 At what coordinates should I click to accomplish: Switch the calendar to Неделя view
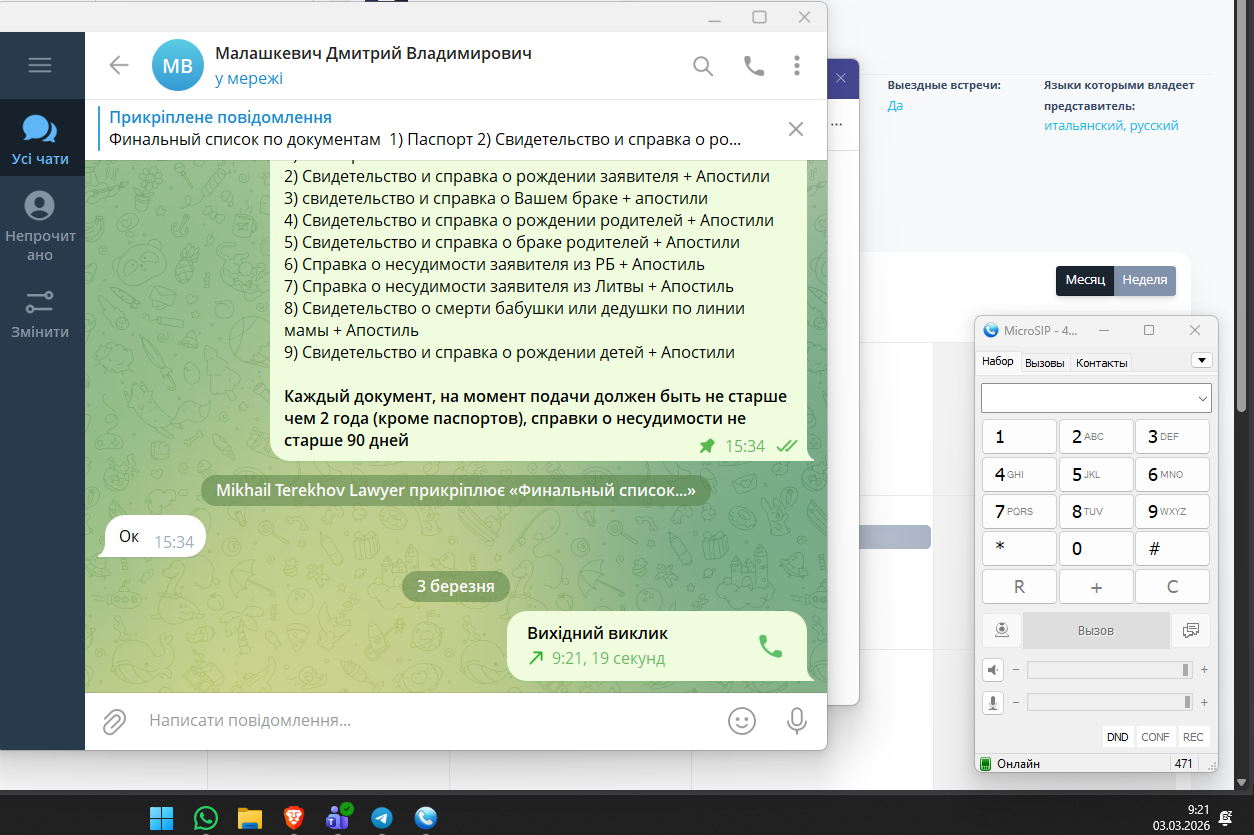pos(1145,280)
